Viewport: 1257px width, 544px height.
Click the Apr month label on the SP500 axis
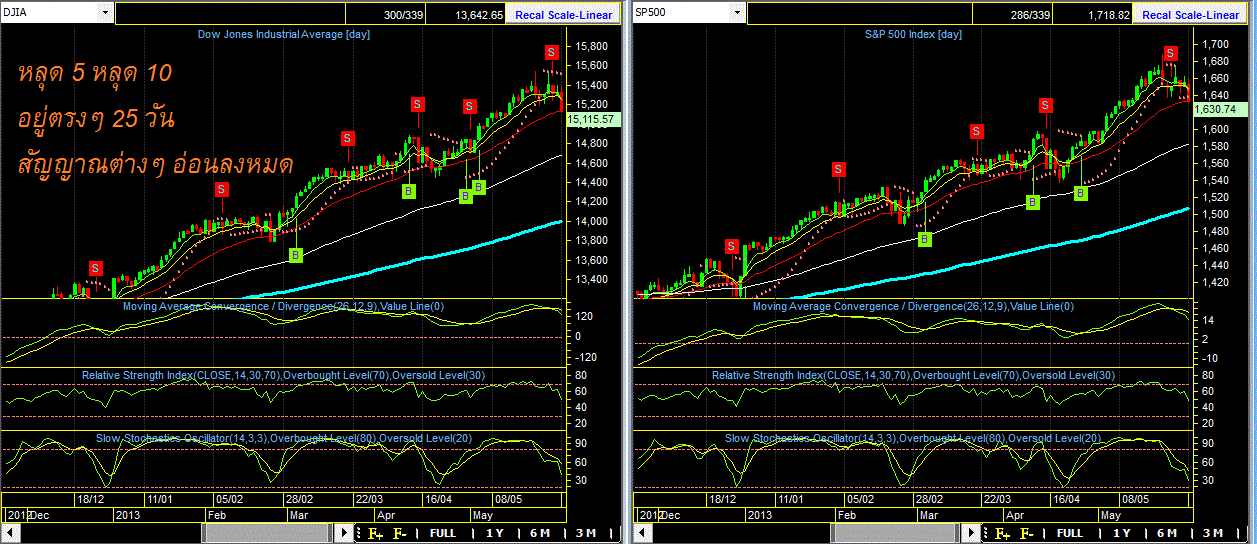[x=1016, y=515]
